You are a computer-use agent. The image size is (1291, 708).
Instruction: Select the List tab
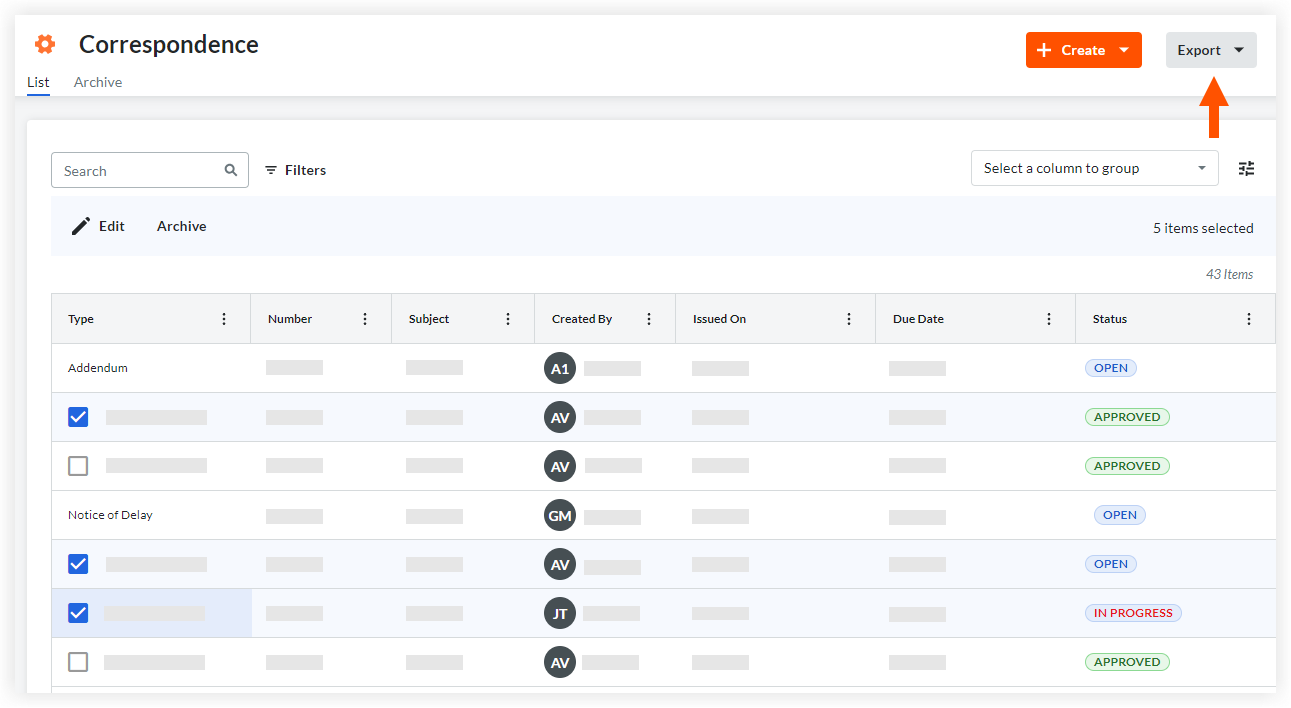(38, 82)
